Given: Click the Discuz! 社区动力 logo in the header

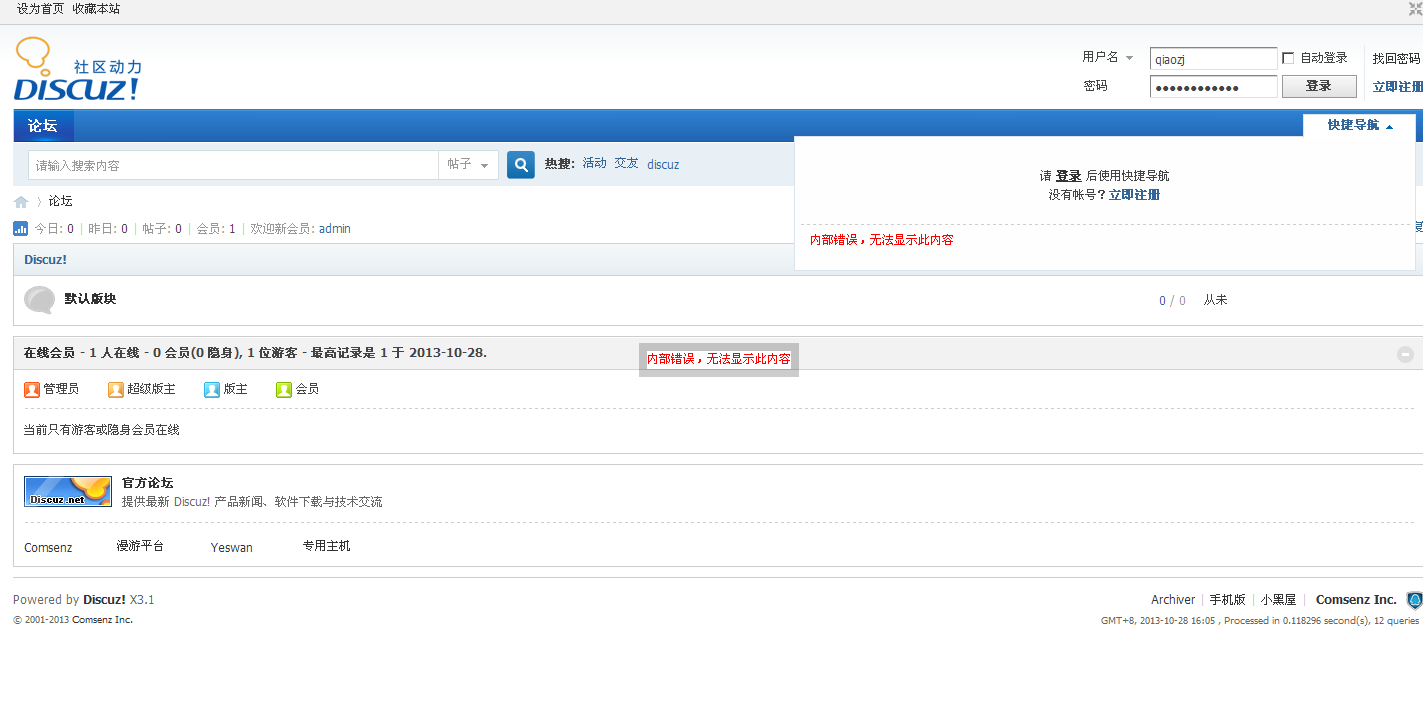Looking at the screenshot, I should click(x=78, y=70).
